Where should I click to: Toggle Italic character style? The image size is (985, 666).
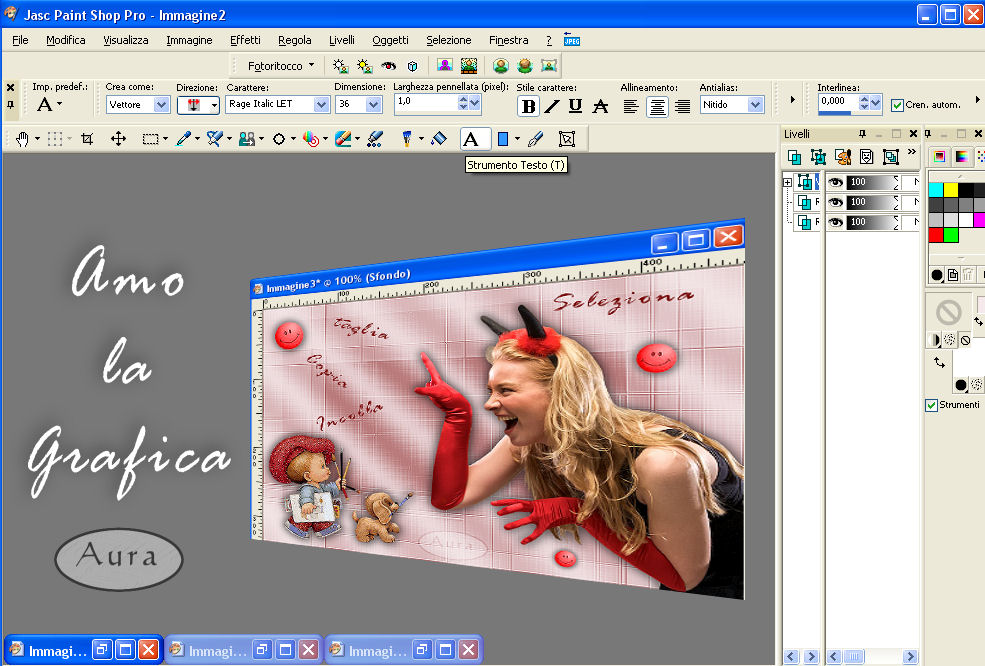tap(552, 106)
